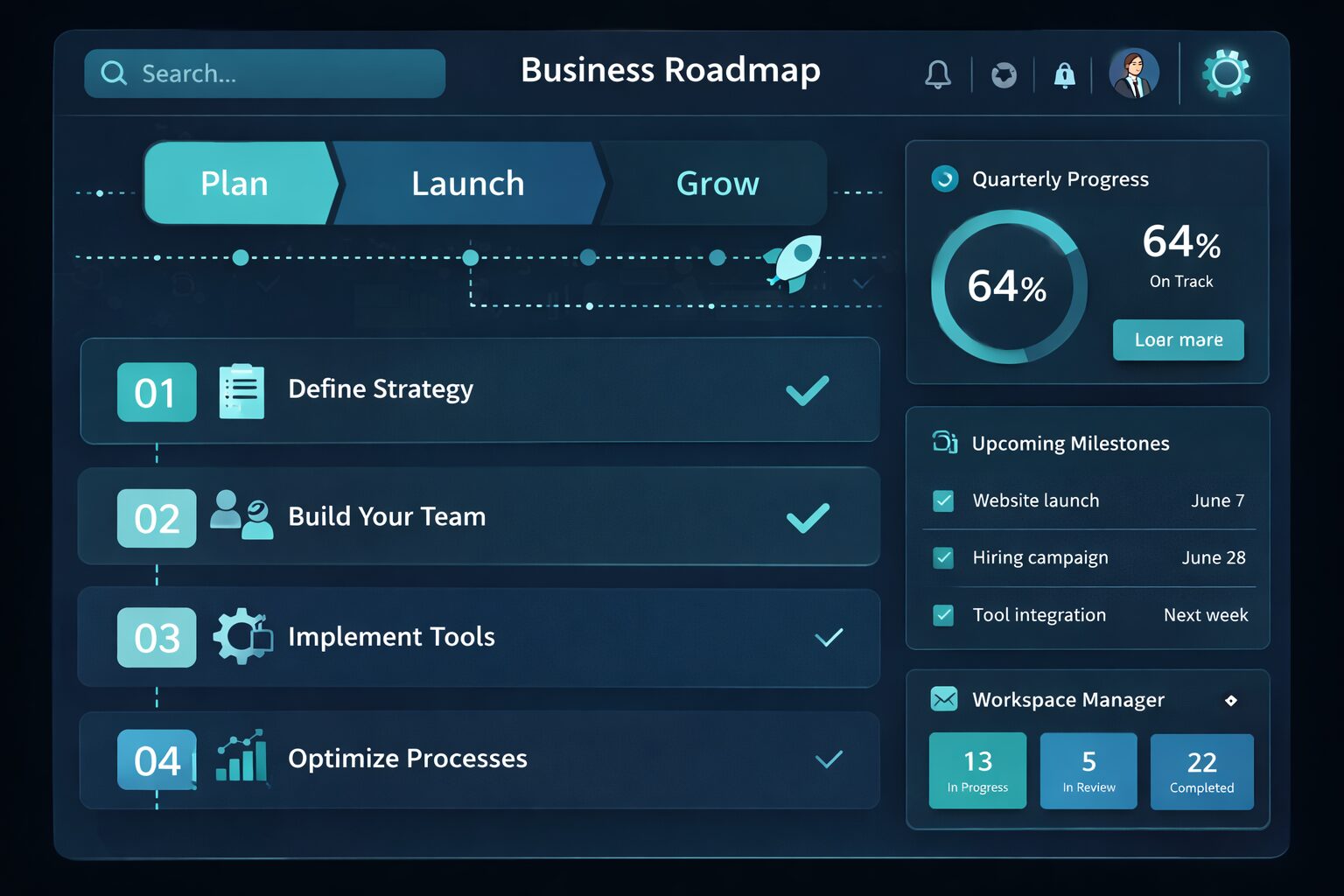
Task: Click the lock bell icon in header
Action: [1064, 75]
